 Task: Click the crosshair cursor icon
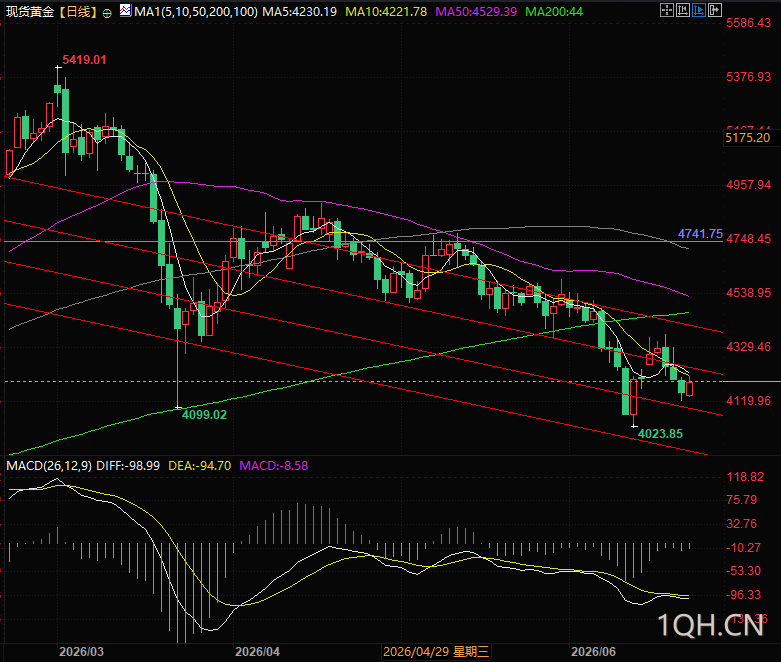pyautogui.click(x=666, y=10)
